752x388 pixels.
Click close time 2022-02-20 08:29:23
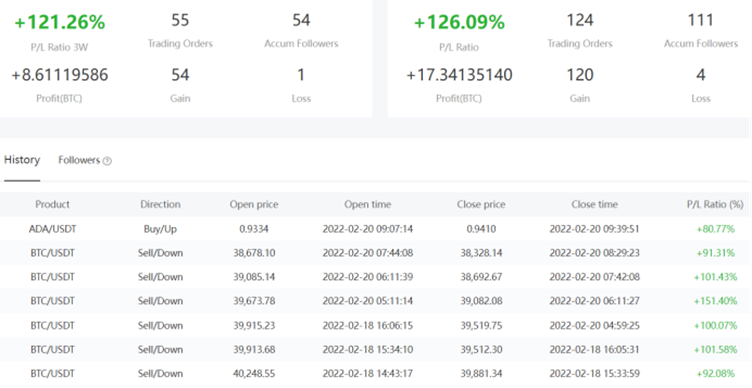tap(594, 253)
